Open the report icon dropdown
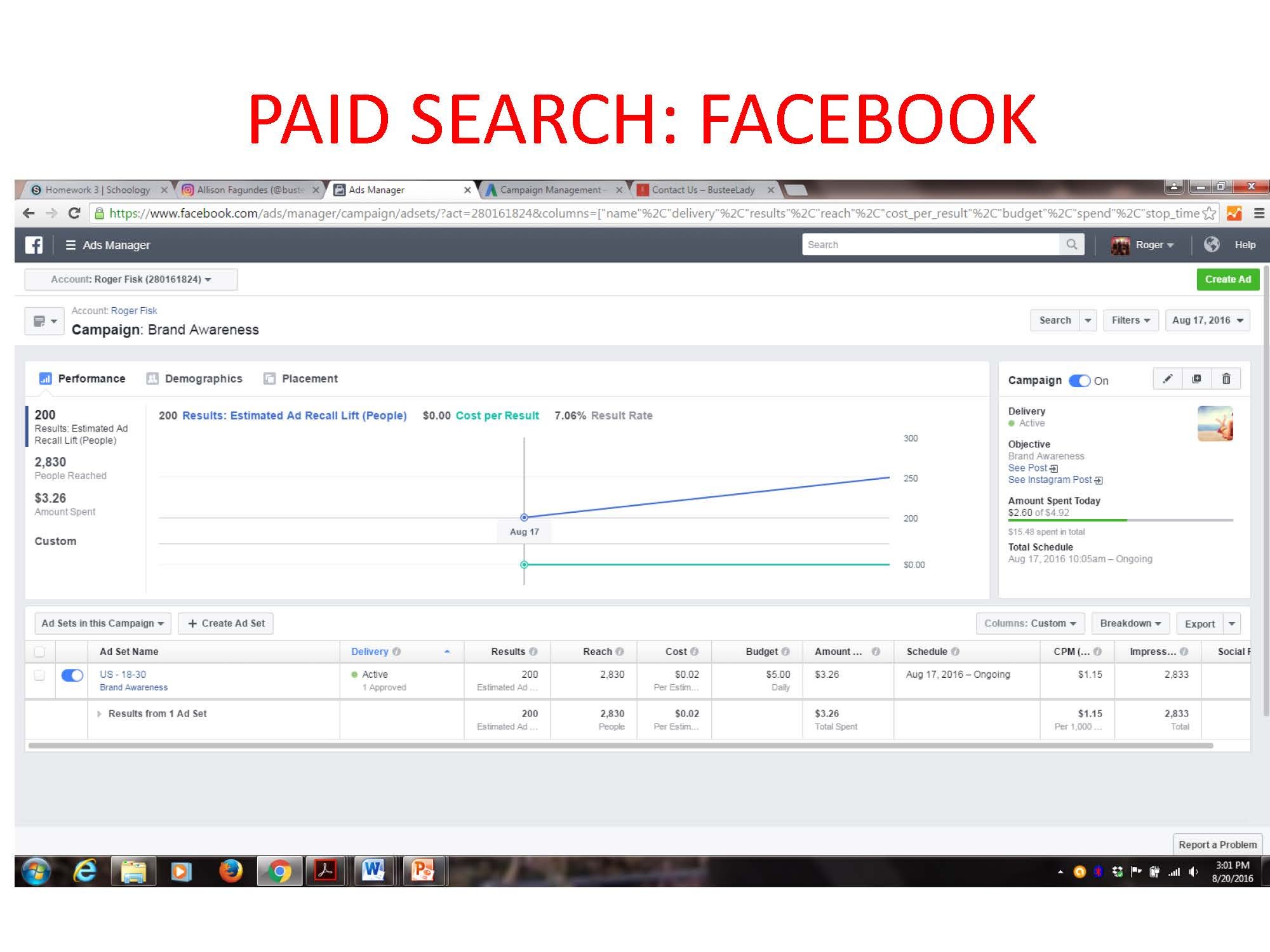Screen dimensions: 1270x952 [x=44, y=321]
